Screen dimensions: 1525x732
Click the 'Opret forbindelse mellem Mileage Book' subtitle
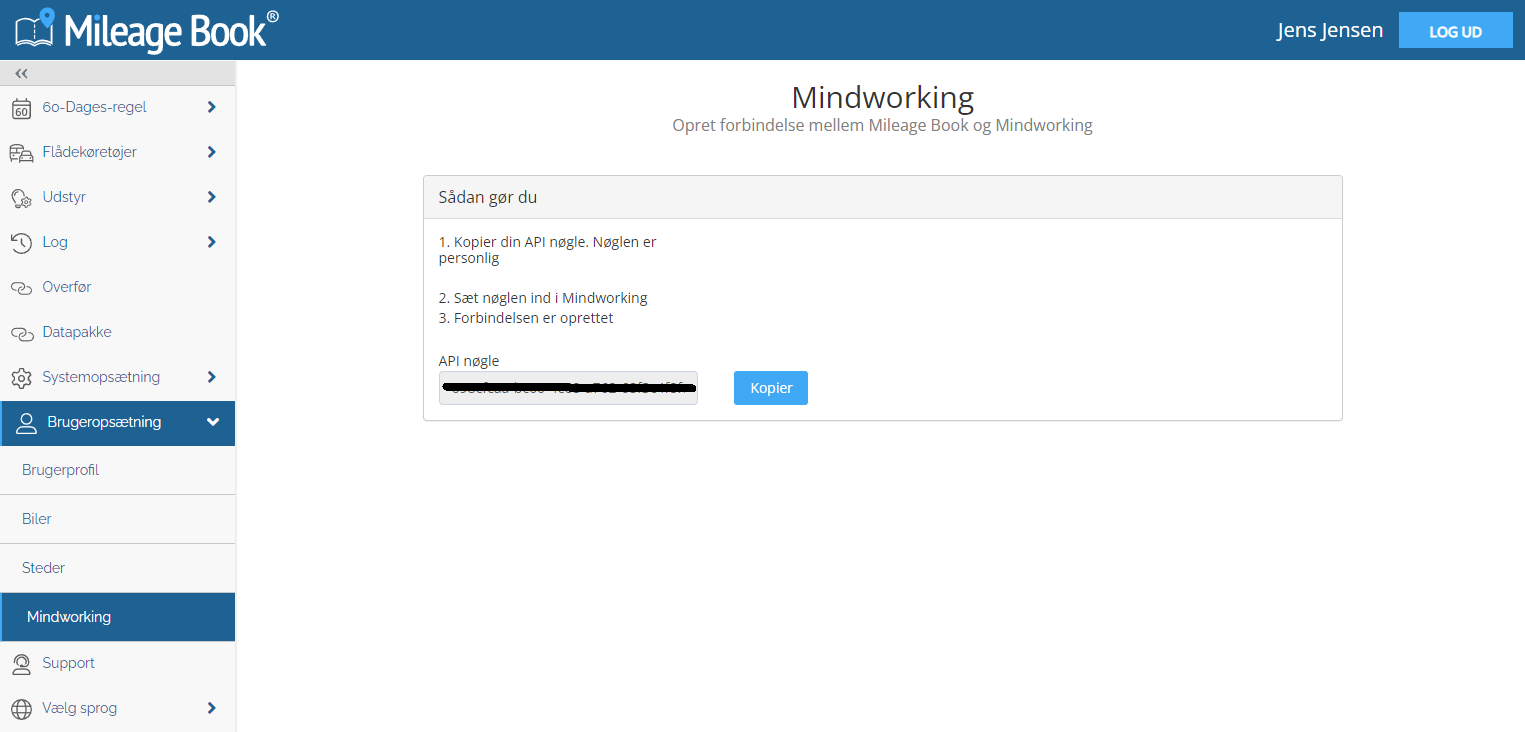pyautogui.click(x=883, y=126)
